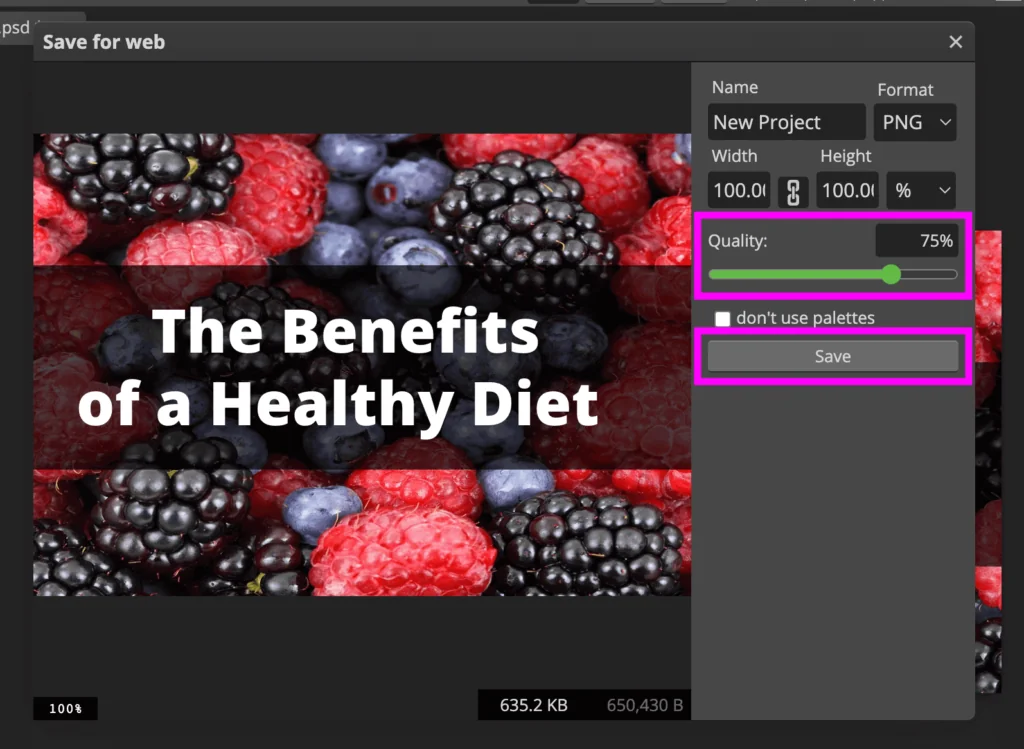The width and height of the screenshot is (1024, 749).
Task: Click the 635.2 KB file size text
Action: [x=534, y=705]
